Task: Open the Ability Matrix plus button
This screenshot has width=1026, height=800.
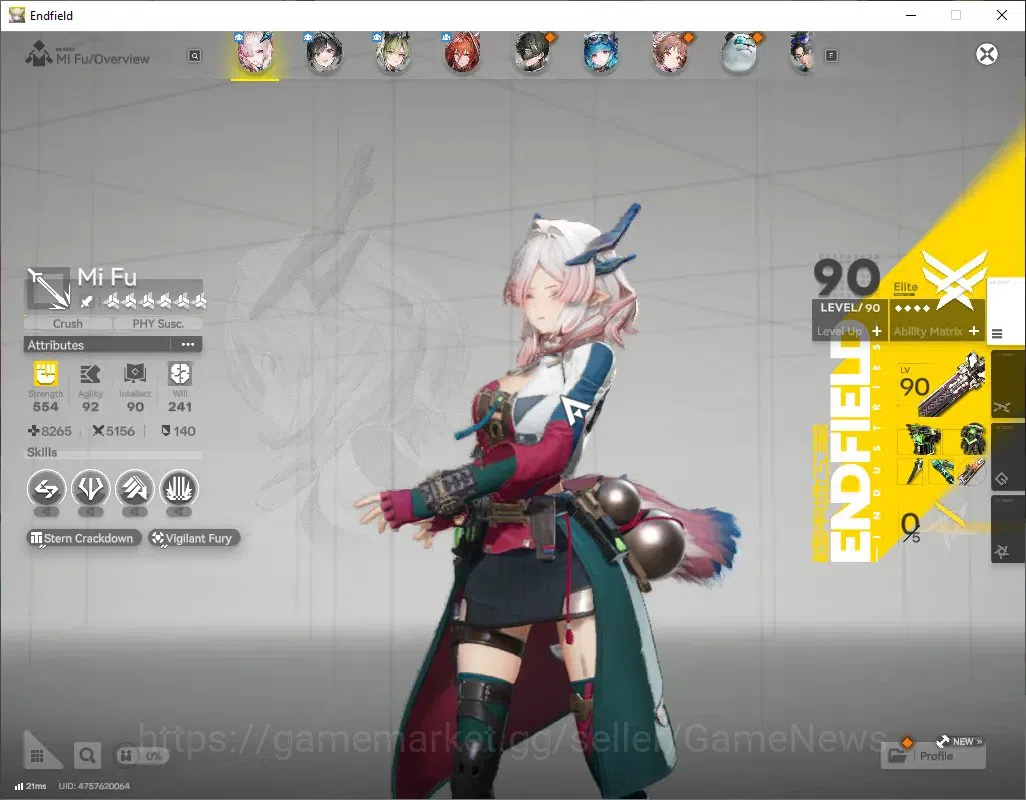Action: point(974,331)
